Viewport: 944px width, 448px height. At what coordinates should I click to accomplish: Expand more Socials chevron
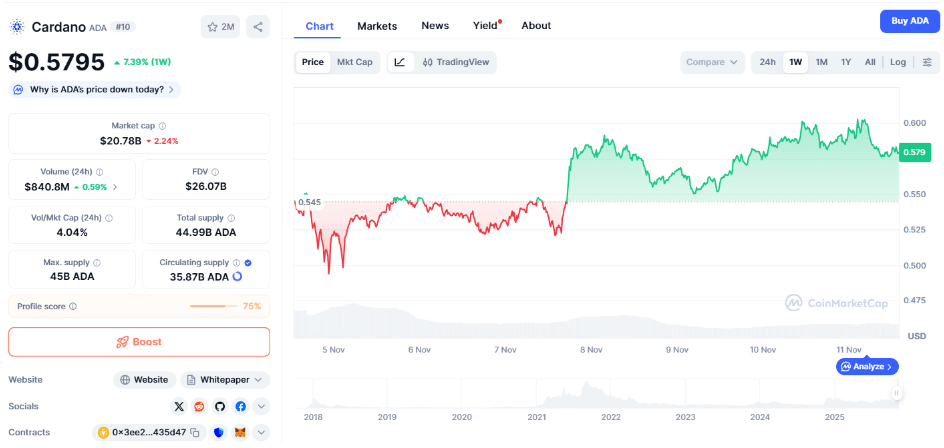point(262,406)
